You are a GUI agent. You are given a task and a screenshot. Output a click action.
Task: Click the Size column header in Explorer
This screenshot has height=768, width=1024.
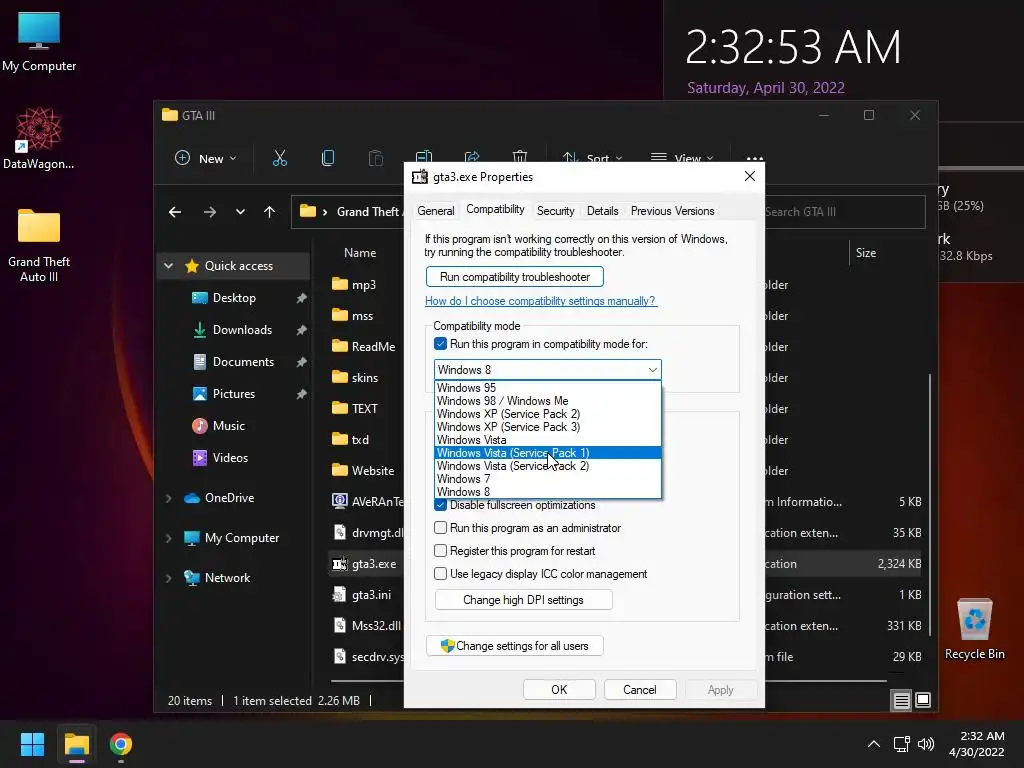pos(866,253)
